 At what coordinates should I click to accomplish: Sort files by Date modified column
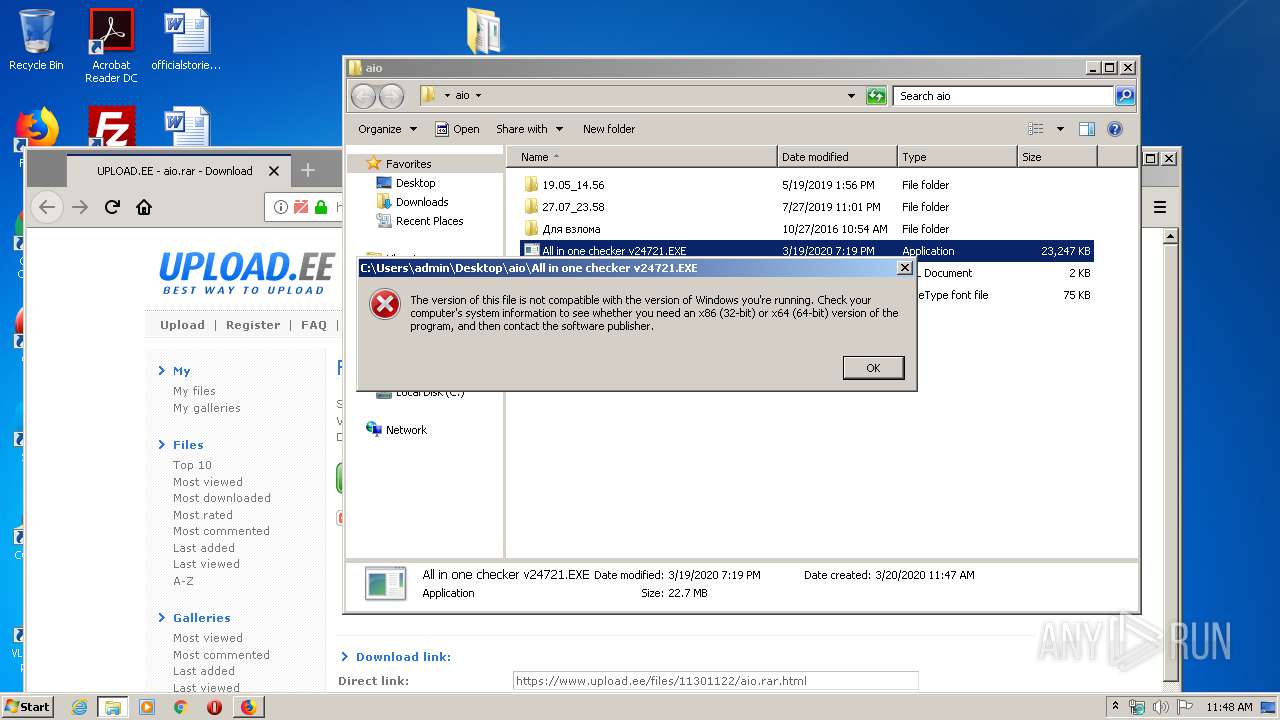837,157
